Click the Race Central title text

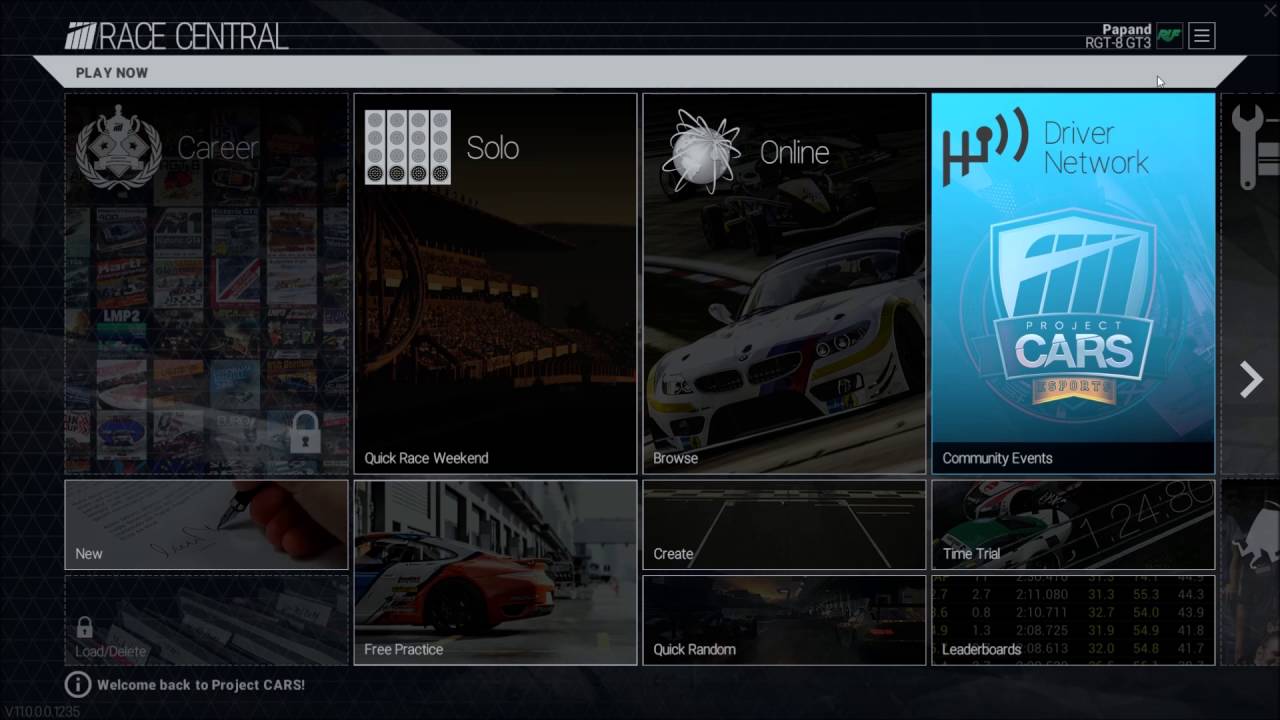coord(193,37)
